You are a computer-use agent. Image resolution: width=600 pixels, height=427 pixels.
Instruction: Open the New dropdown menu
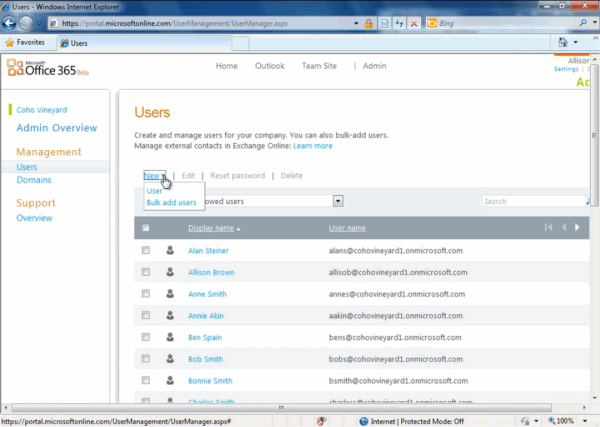coord(154,176)
